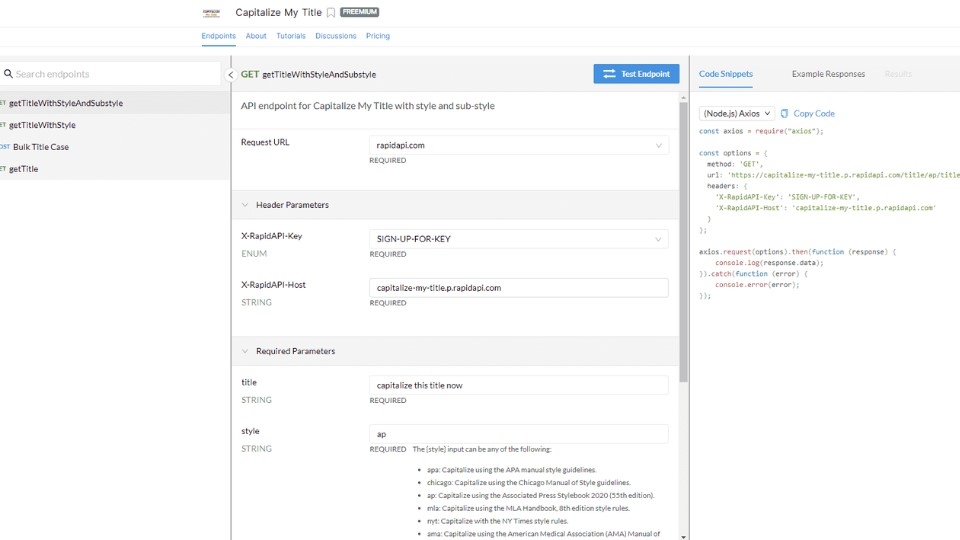Collapse the Required Parameters section
960x540 pixels.
tap(245, 352)
